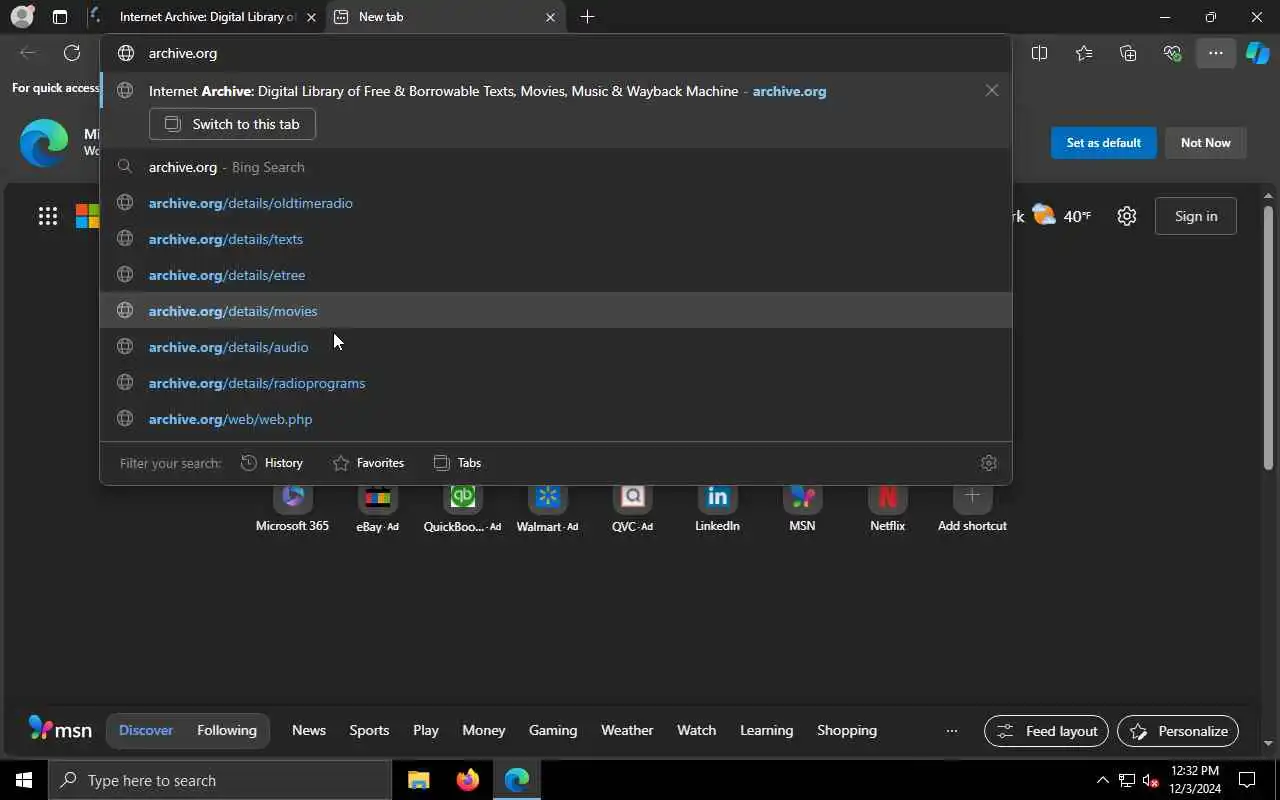Close the Internet Archive tab

point(311,17)
